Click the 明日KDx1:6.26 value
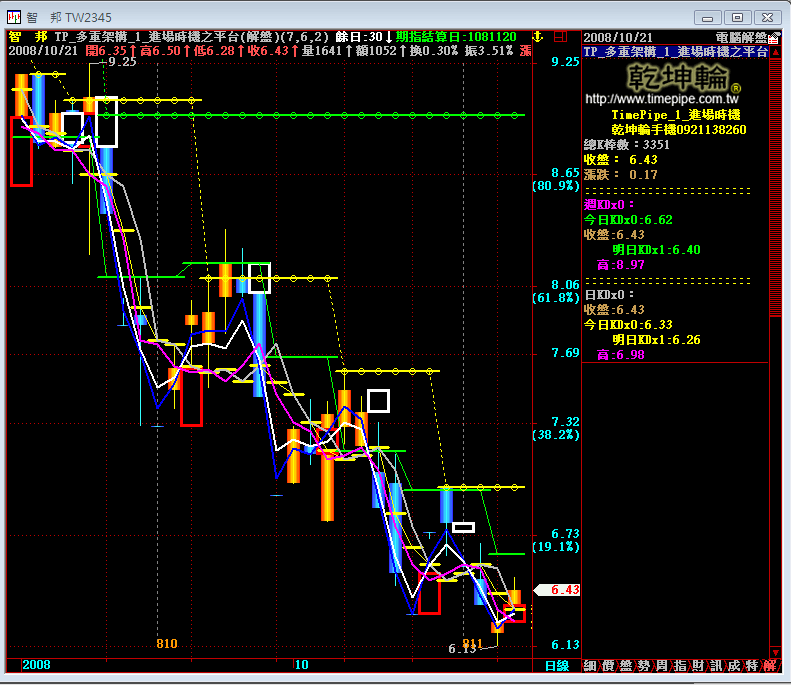The image size is (791, 685). (x=656, y=340)
